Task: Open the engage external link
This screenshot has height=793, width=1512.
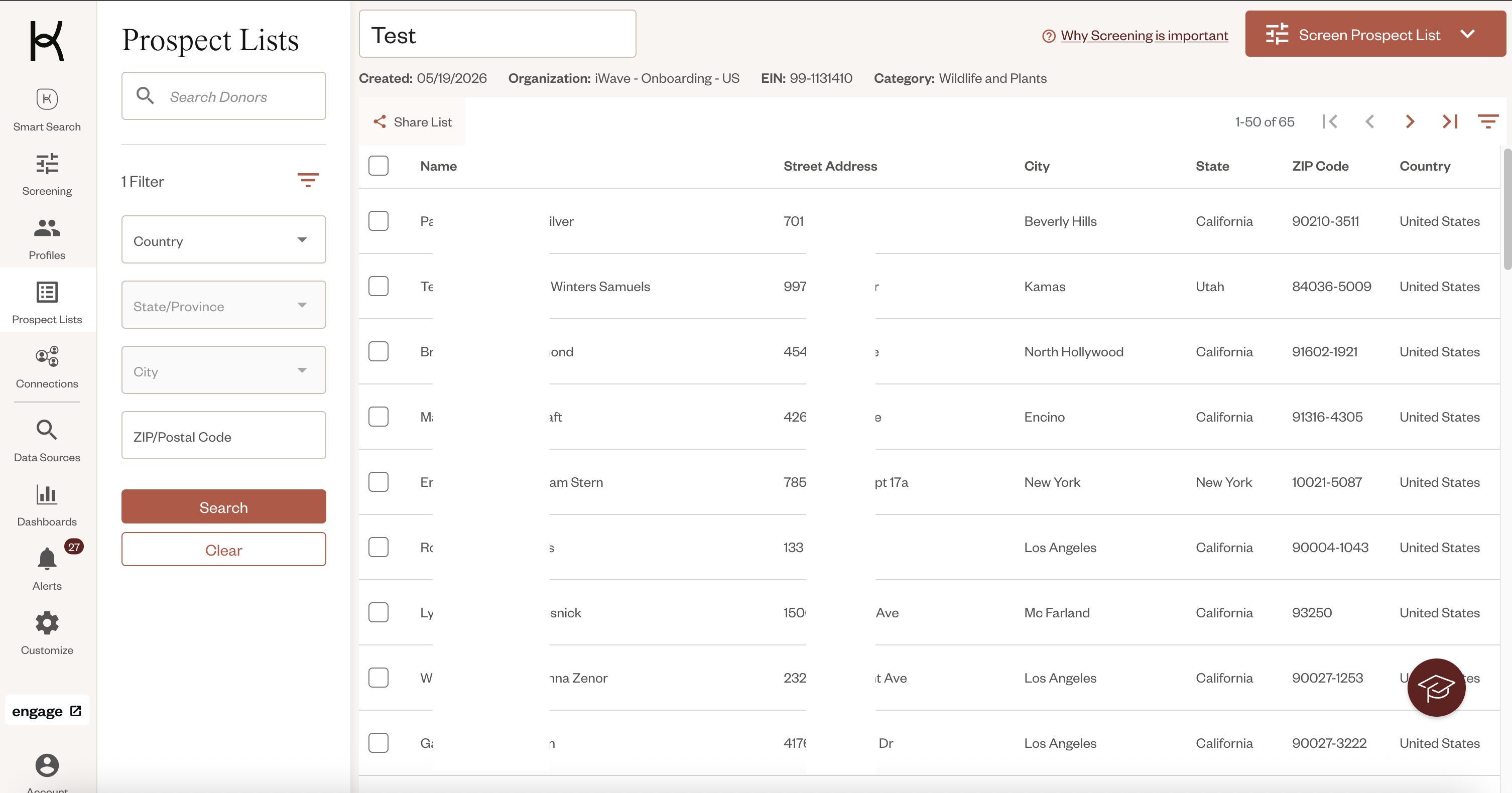Action: (x=47, y=710)
